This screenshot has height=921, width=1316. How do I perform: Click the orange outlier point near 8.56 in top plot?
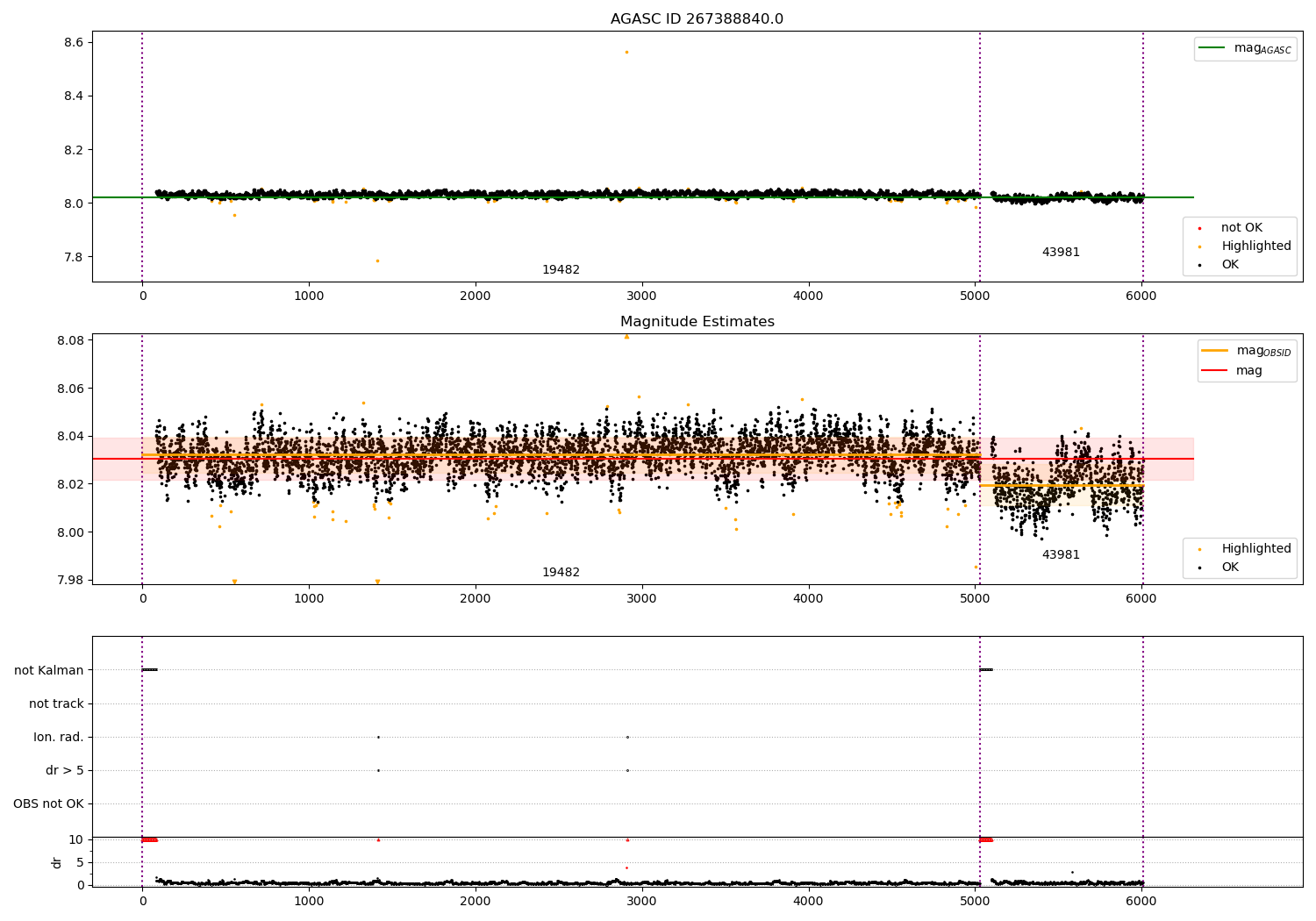(626, 52)
